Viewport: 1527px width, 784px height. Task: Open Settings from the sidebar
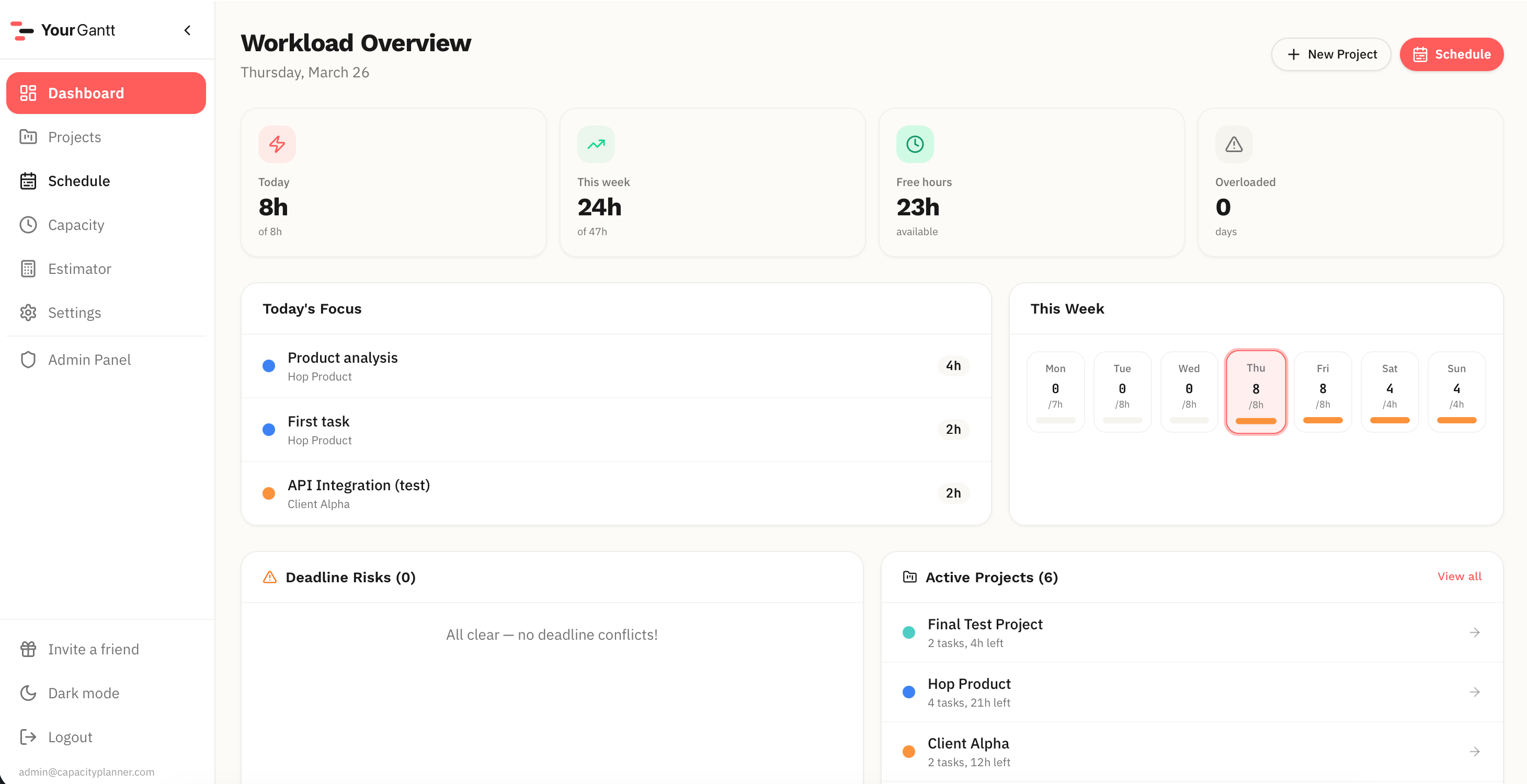click(x=106, y=313)
